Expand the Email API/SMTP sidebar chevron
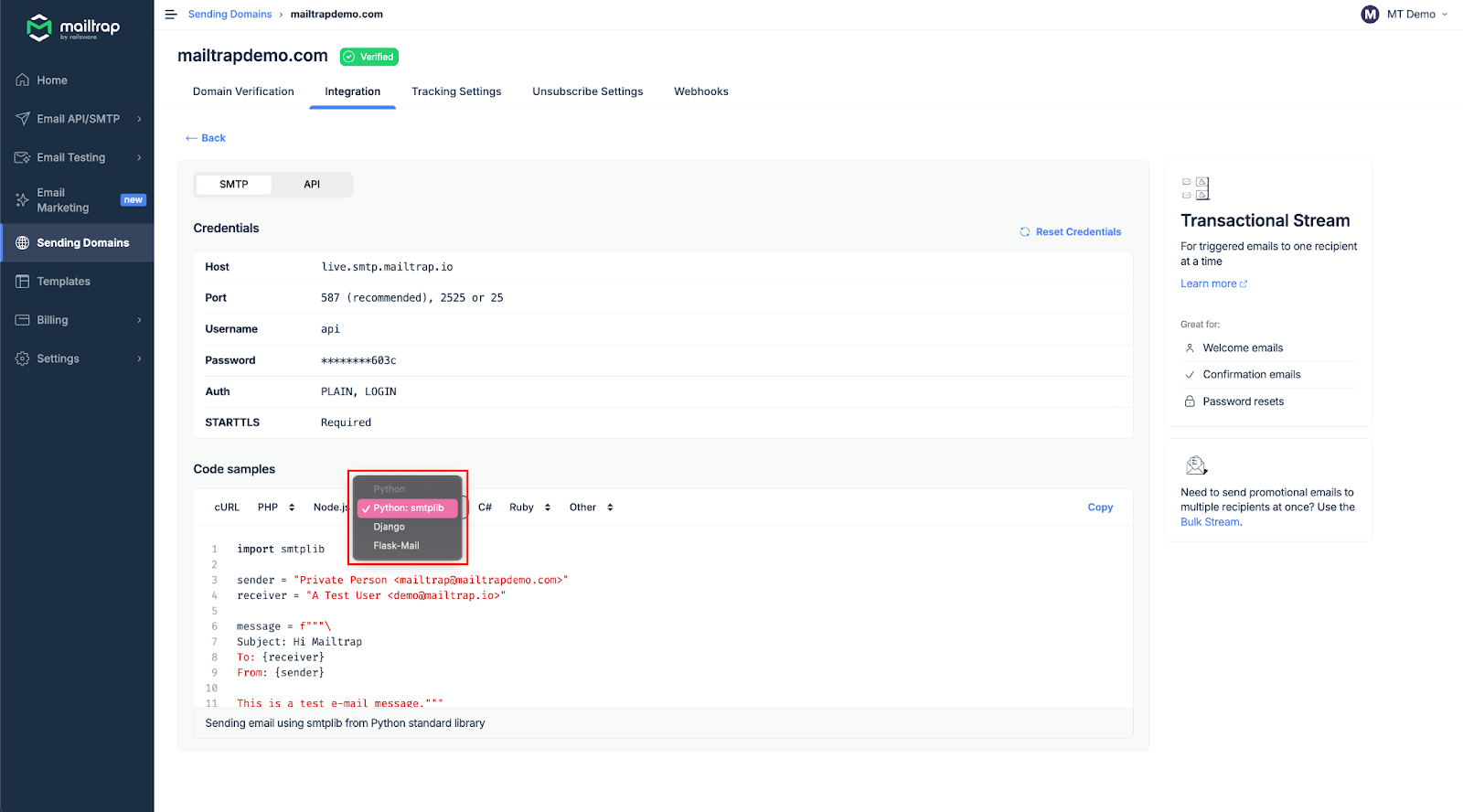This screenshot has width=1463, height=812. click(x=139, y=119)
